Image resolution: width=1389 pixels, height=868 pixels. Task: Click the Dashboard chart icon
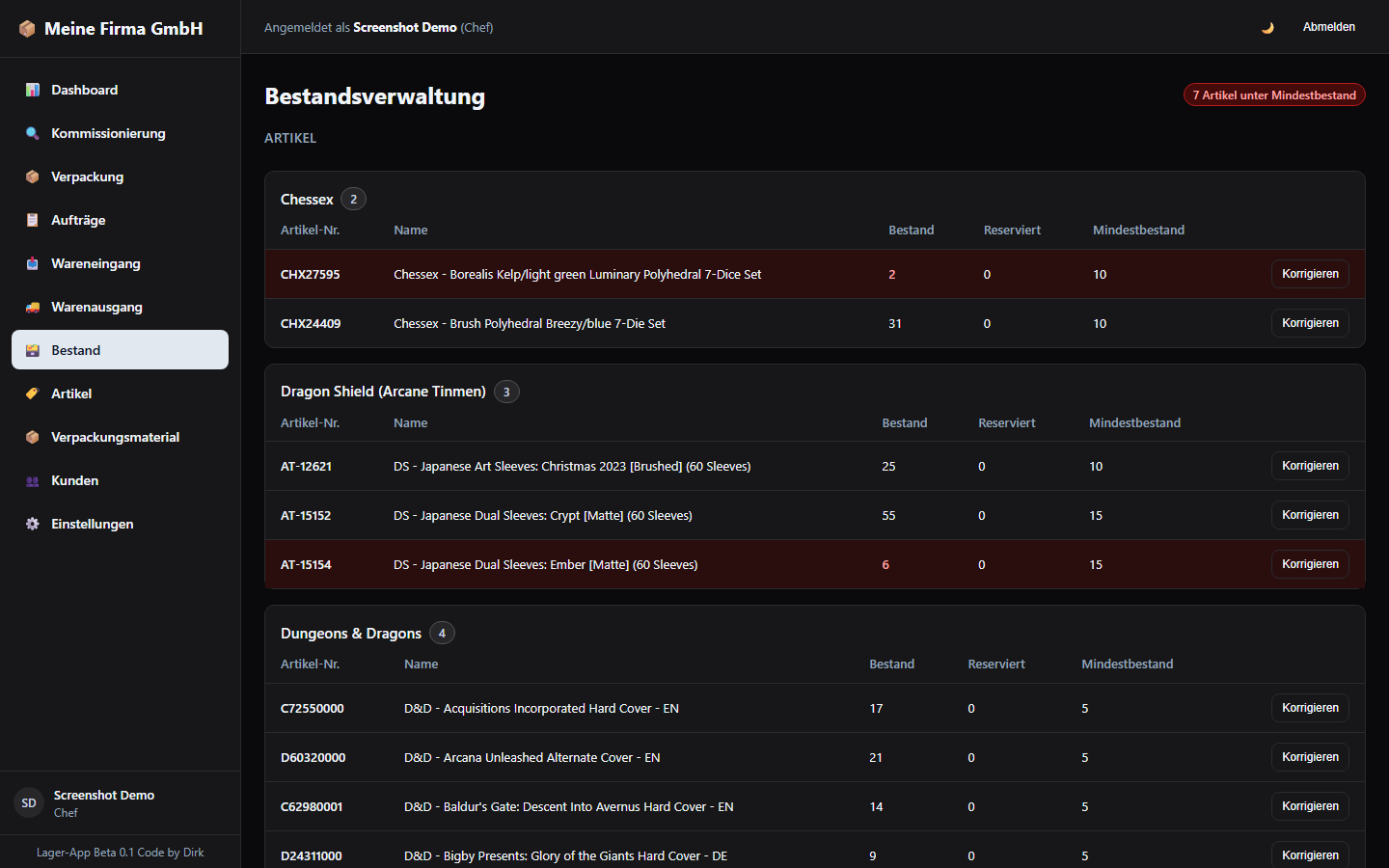[33, 90]
